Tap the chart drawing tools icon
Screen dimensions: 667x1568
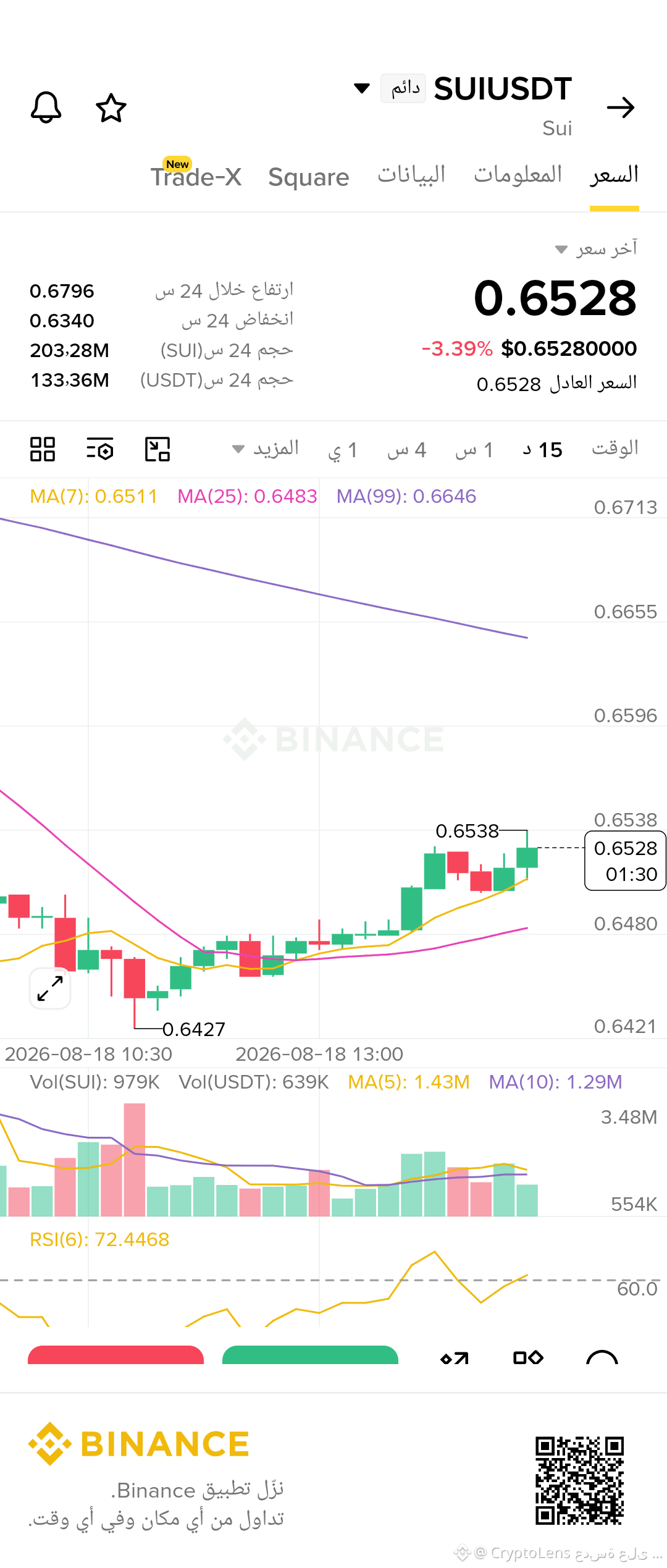[157, 449]
